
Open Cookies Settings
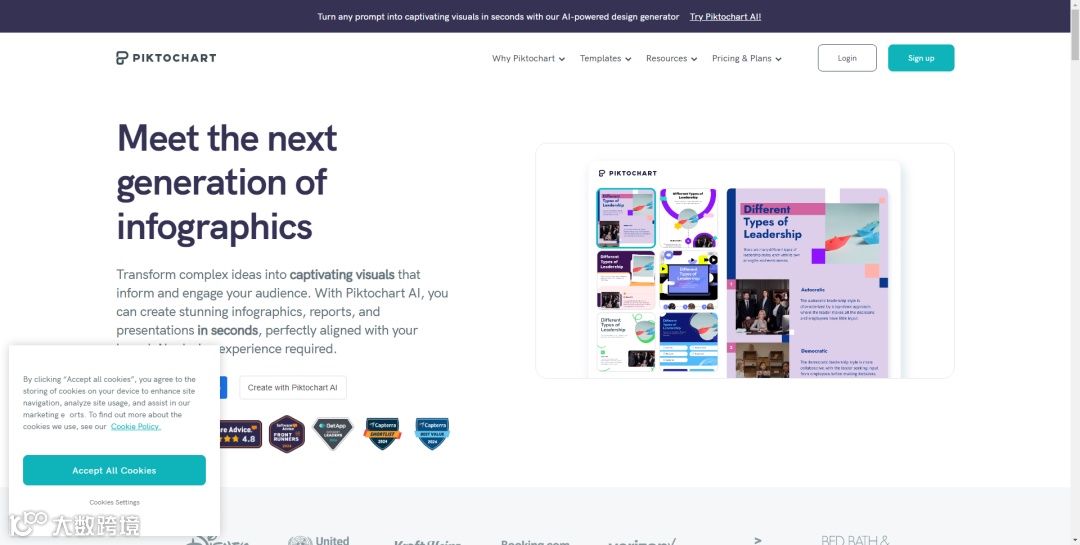[x=114, y=502]
